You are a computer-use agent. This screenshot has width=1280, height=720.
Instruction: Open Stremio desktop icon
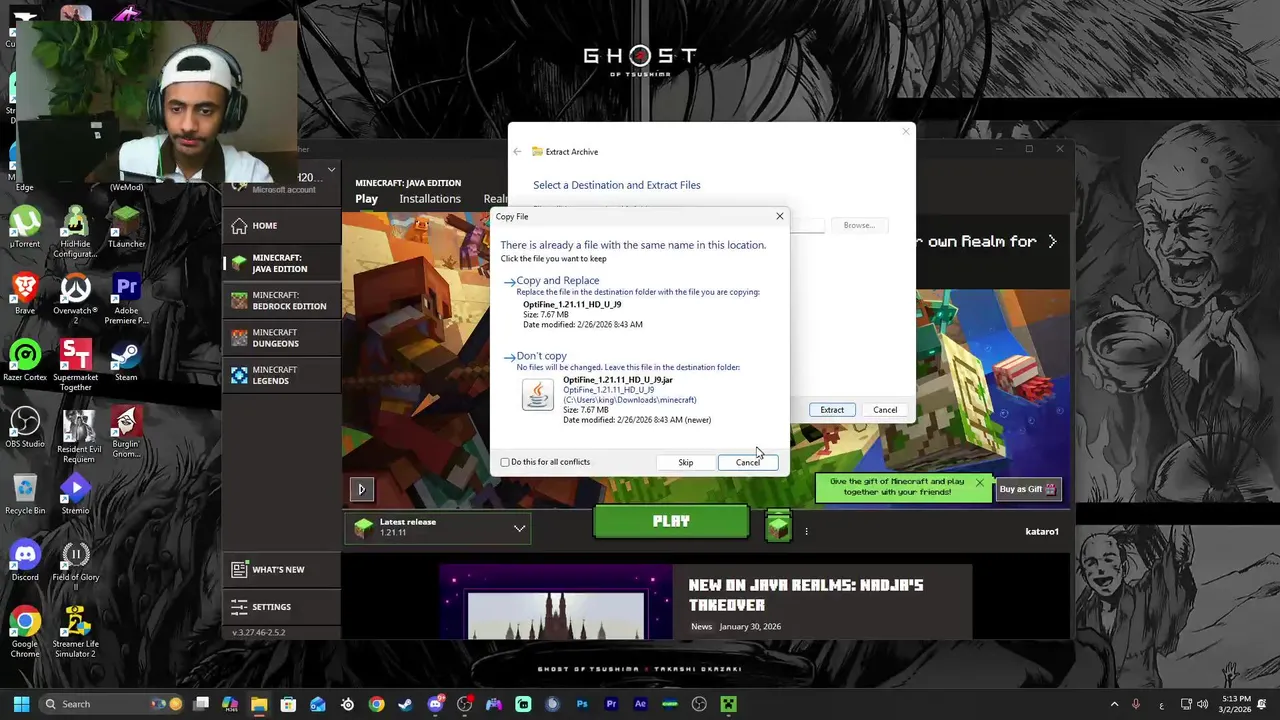click(x=75, y=494)
